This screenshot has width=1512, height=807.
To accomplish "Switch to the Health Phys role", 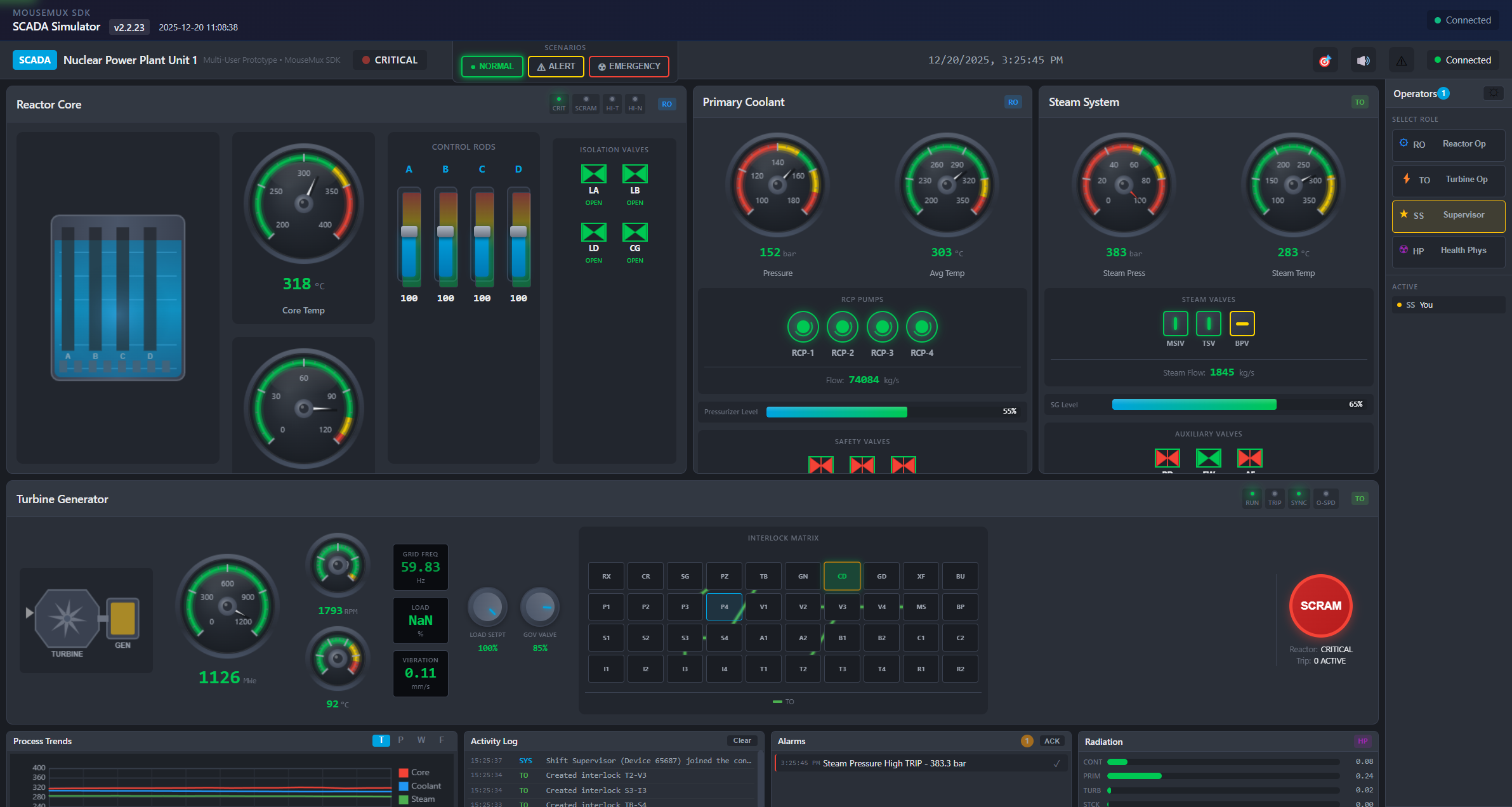I will 1449,251.
